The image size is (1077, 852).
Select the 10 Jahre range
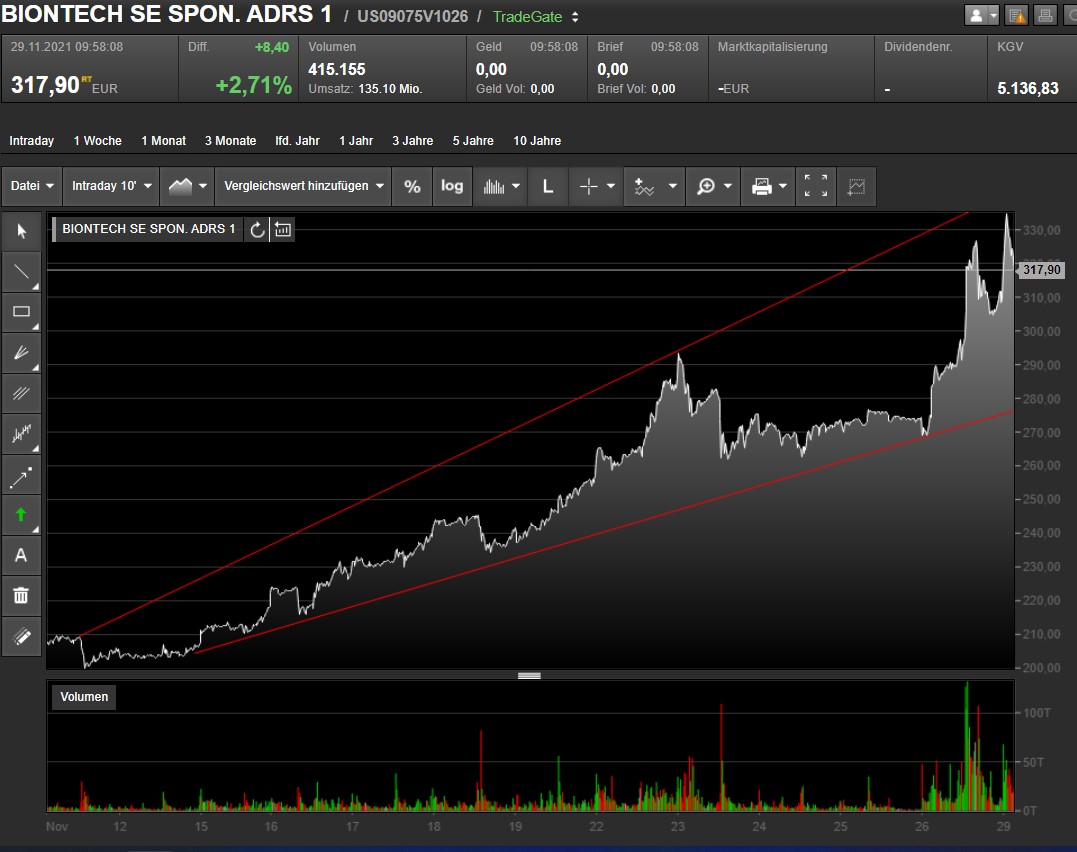pos(537,141)
